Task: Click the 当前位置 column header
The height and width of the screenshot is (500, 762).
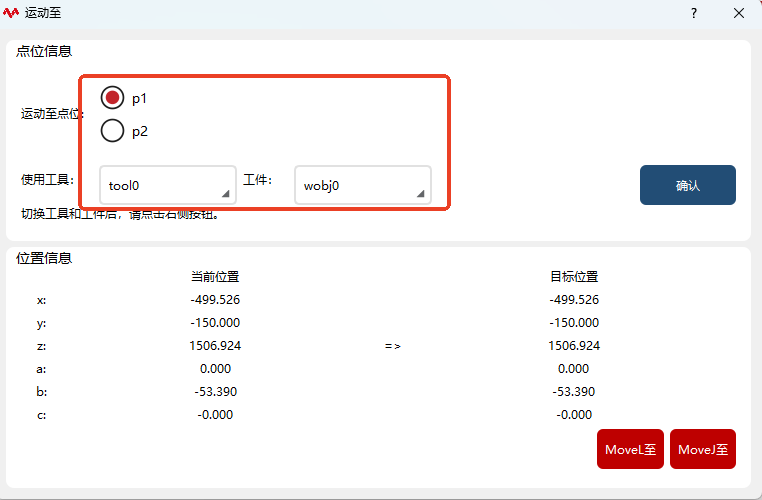Action: click(215, 276)
